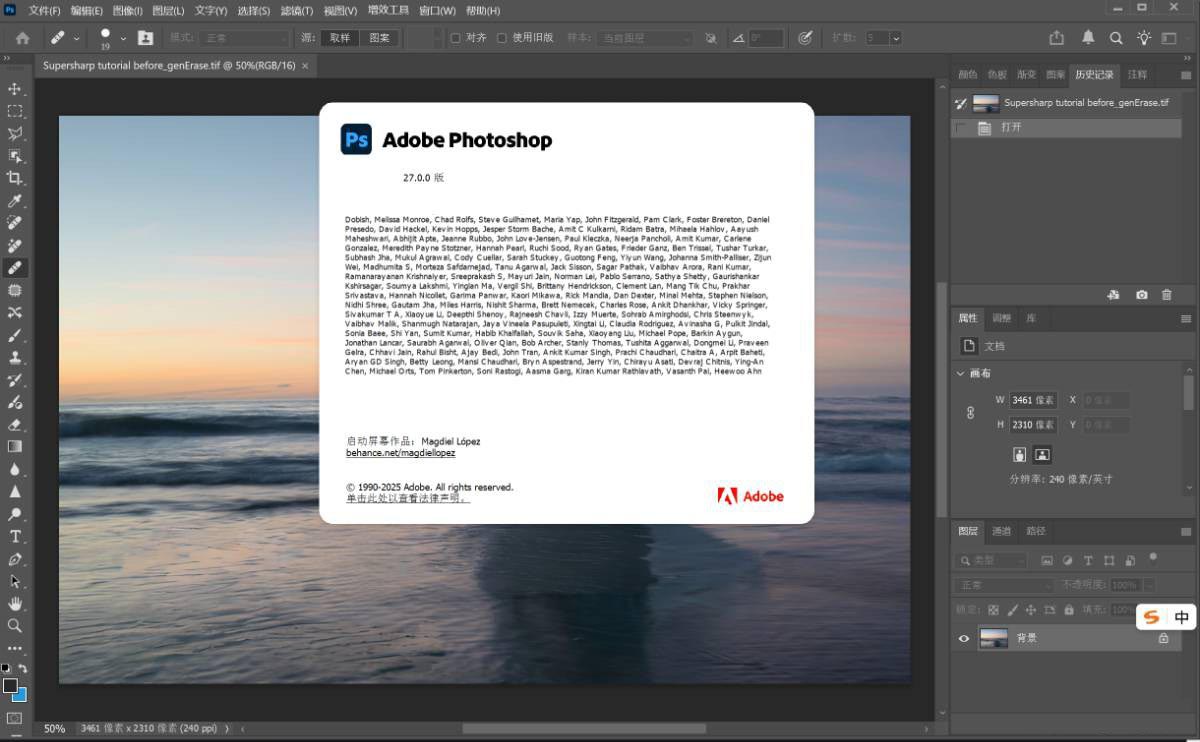This screenshot has height=742, width=1200.
Task: Select the Eraser tool
Action: (15, 424)
